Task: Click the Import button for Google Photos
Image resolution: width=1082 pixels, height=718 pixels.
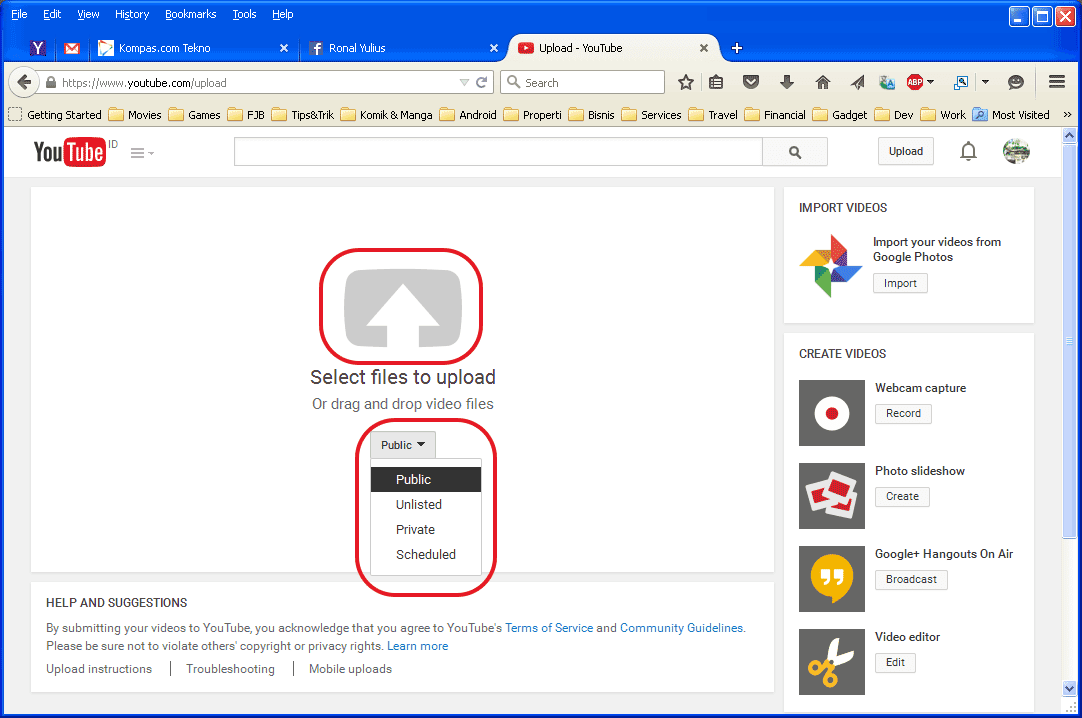Action: pos(900,283)
